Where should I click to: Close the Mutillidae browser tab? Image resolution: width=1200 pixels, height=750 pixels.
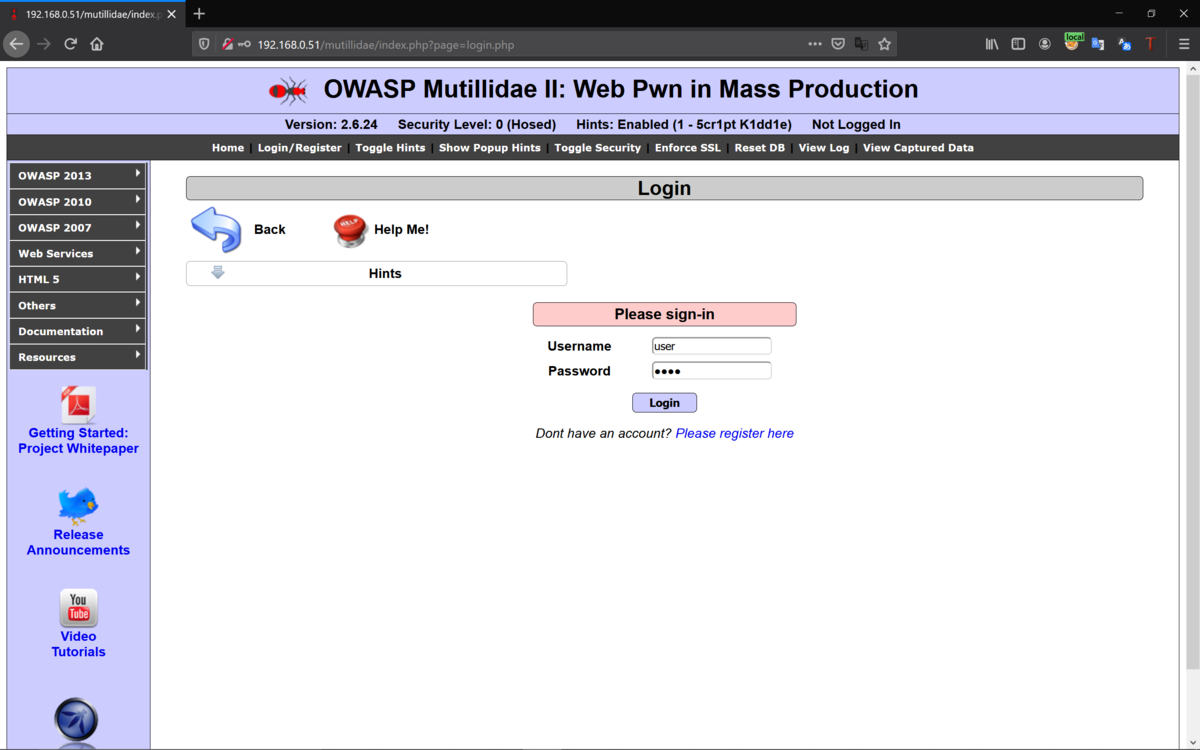tap(172, 14)
